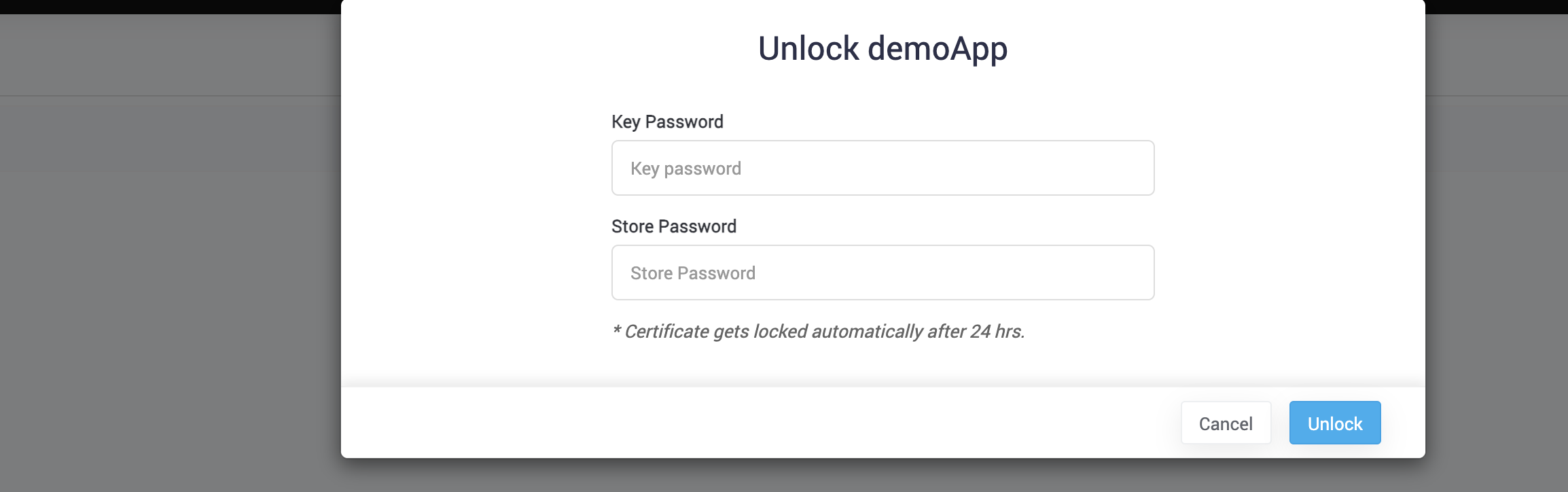Activate the Store Password placeholder field
Screen dimensions: 1568x492
coord(882,272)
